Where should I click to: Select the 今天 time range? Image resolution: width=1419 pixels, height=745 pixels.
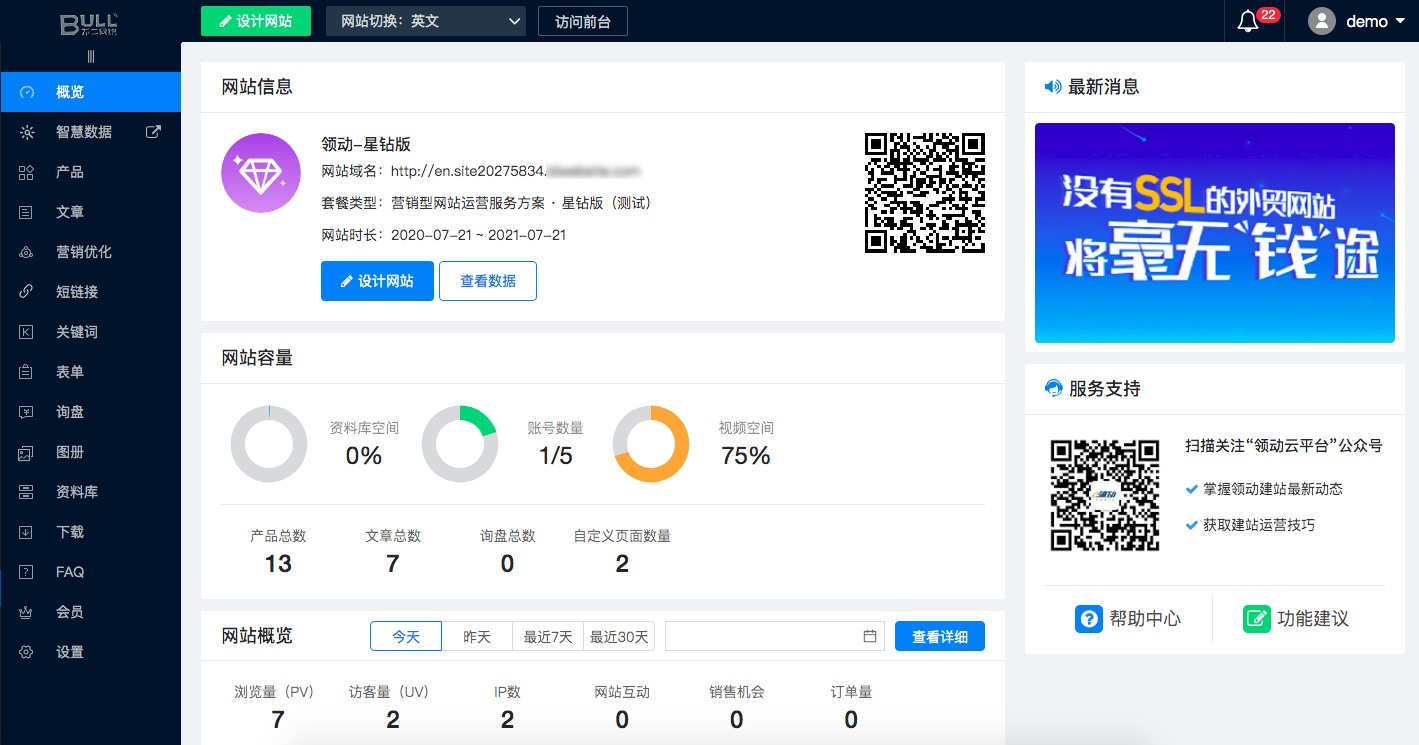[x=406, y=636]
